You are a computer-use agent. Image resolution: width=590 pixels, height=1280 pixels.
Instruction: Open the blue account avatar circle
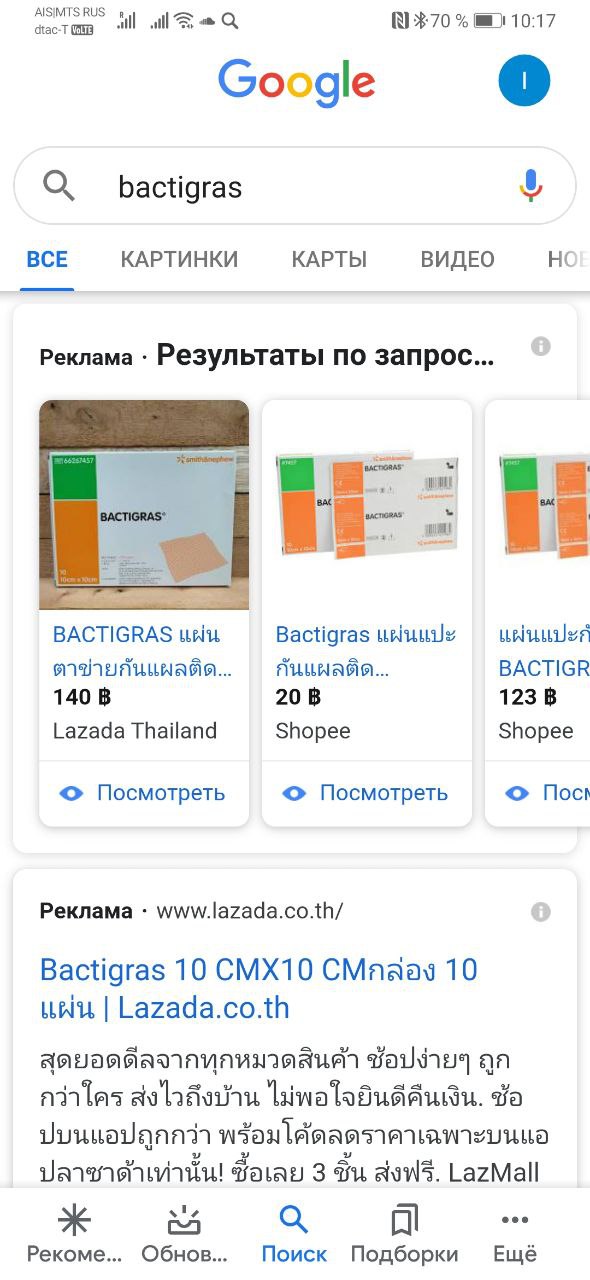click(524, 81)
